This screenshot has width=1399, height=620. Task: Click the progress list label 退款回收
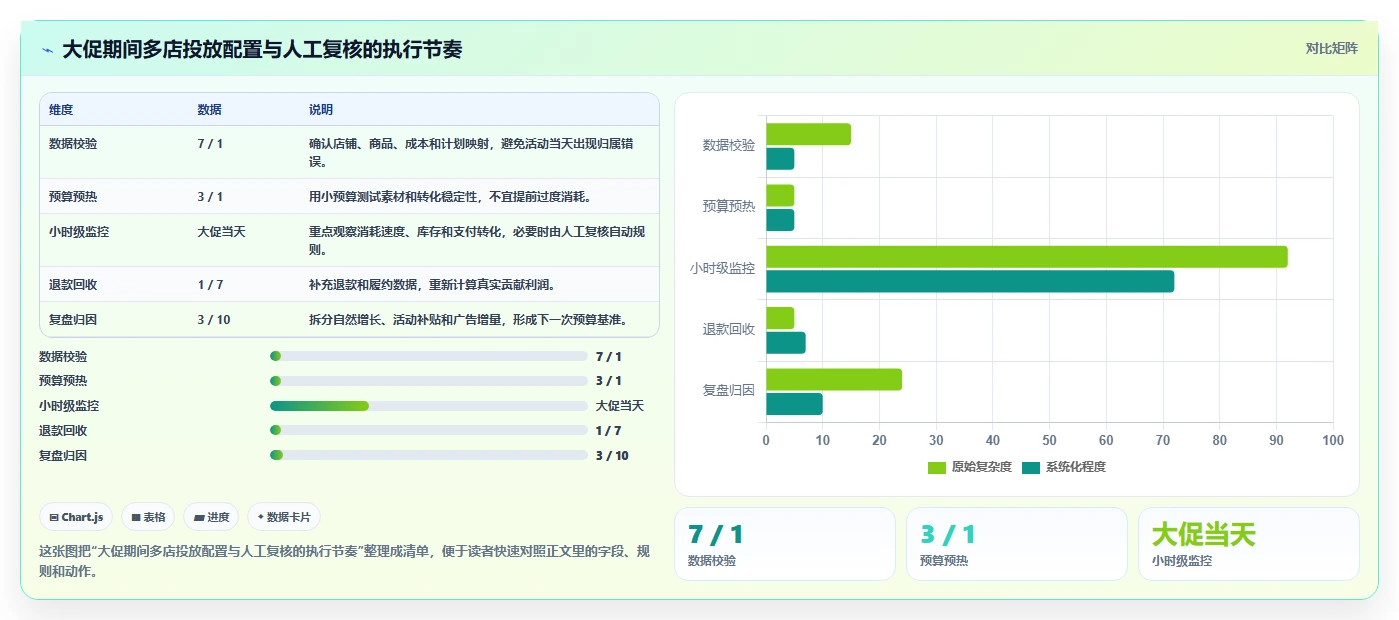(63, 431)
